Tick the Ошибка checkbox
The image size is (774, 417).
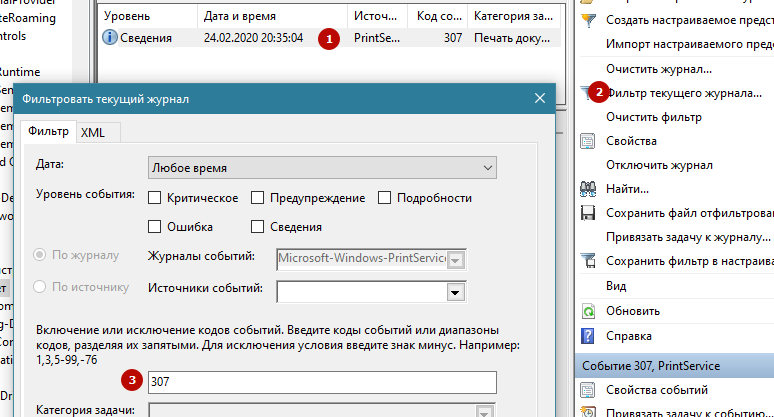155,227
